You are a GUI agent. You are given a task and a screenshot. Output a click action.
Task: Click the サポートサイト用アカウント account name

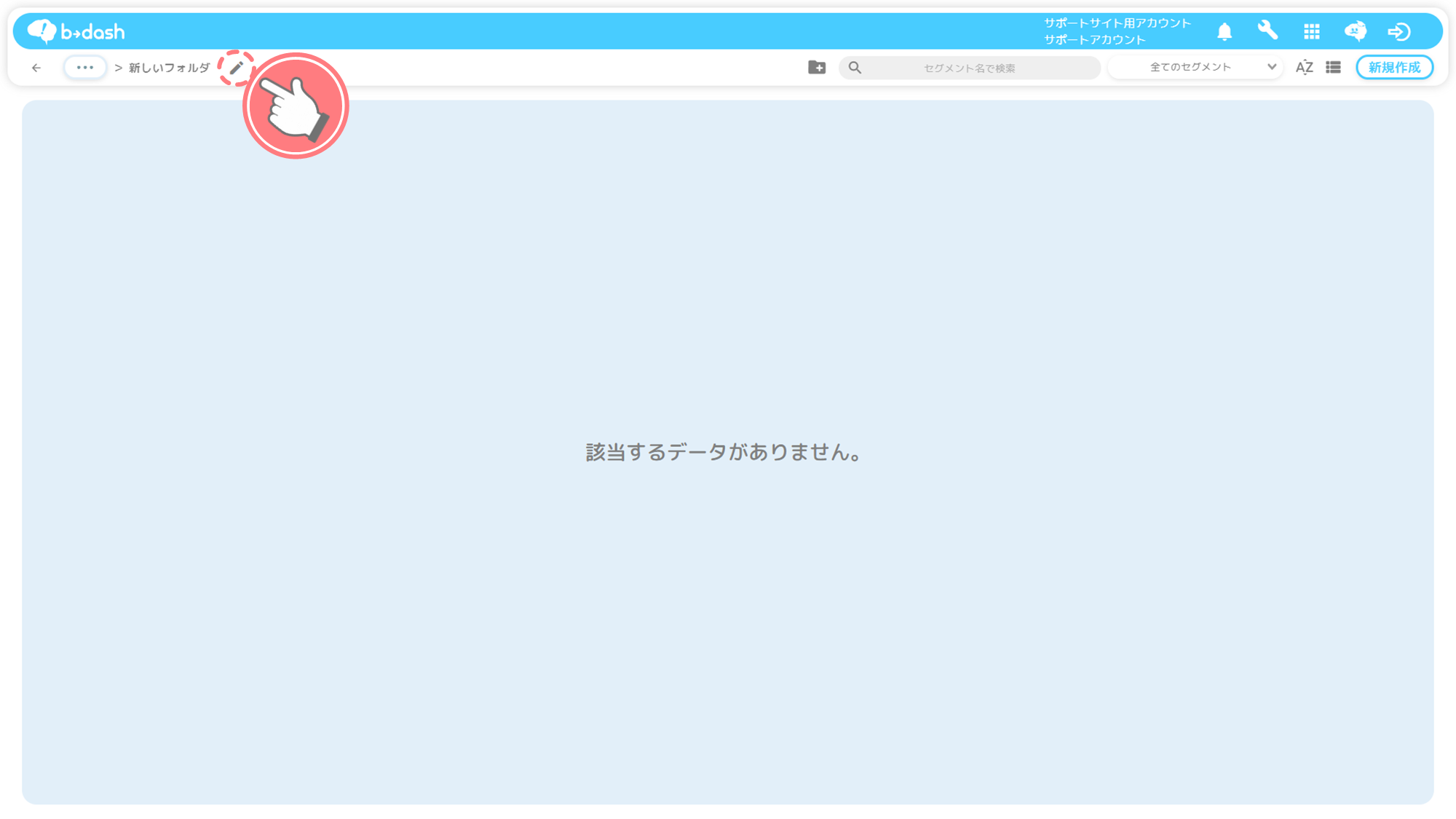click(1117, 23)
